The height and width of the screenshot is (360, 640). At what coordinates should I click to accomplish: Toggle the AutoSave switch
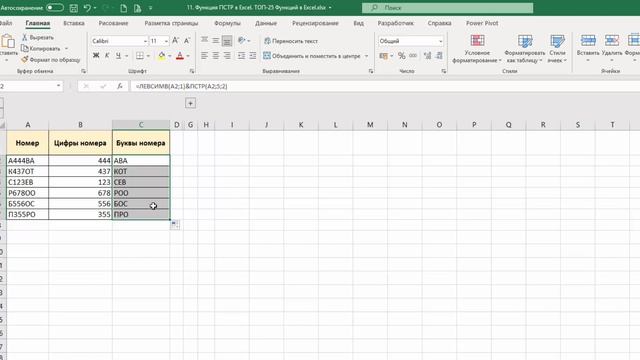[x=55, y=8]
